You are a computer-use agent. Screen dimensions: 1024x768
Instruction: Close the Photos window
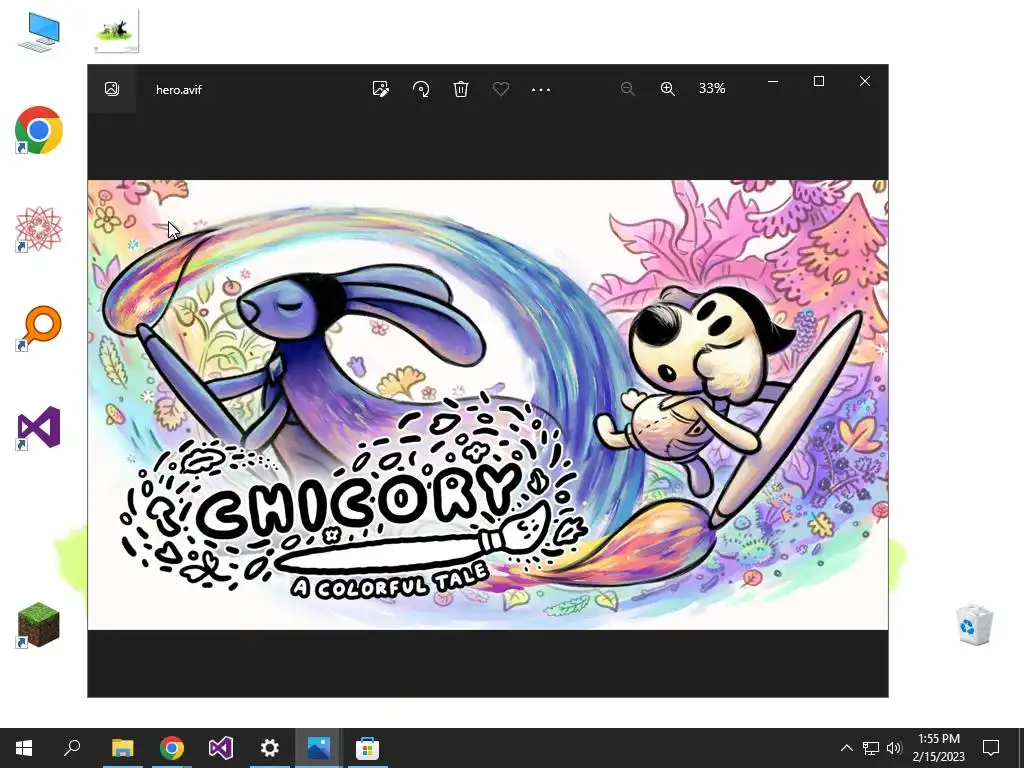pyautogui.click(x=865, y=82)
